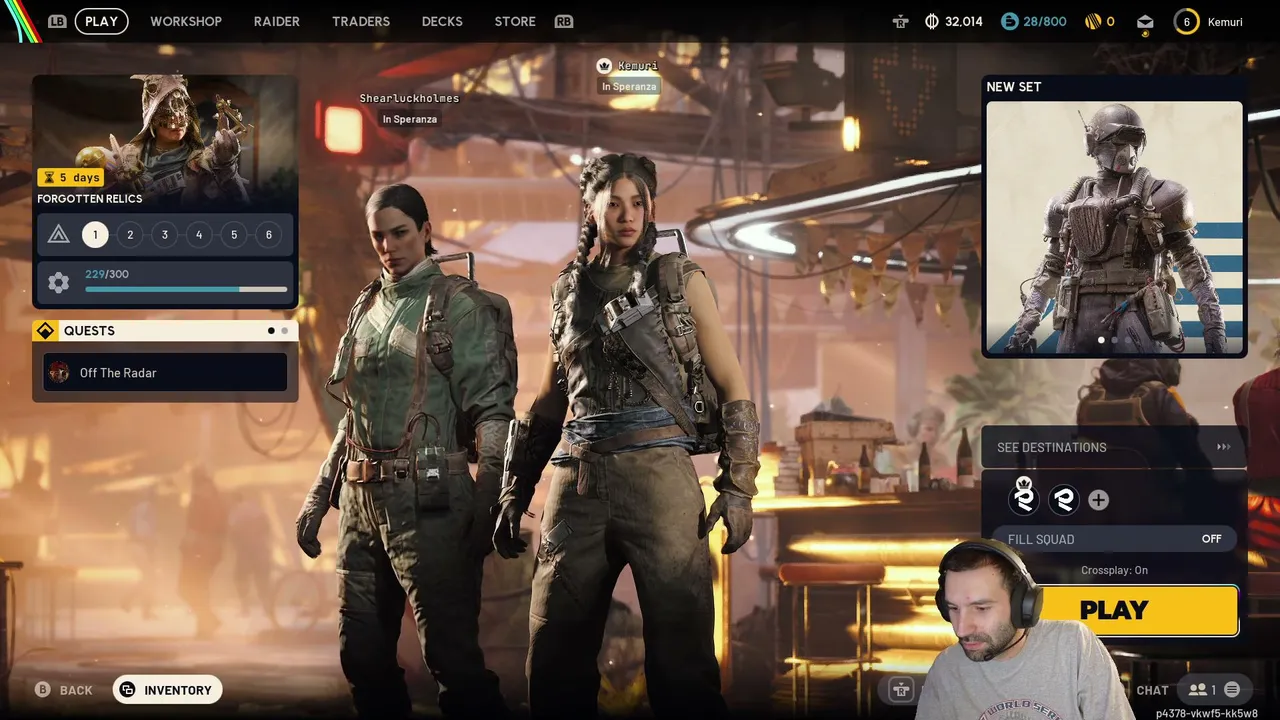Add a squad member with plus icon
1280x720 pixels.
tap(1098, 500)
